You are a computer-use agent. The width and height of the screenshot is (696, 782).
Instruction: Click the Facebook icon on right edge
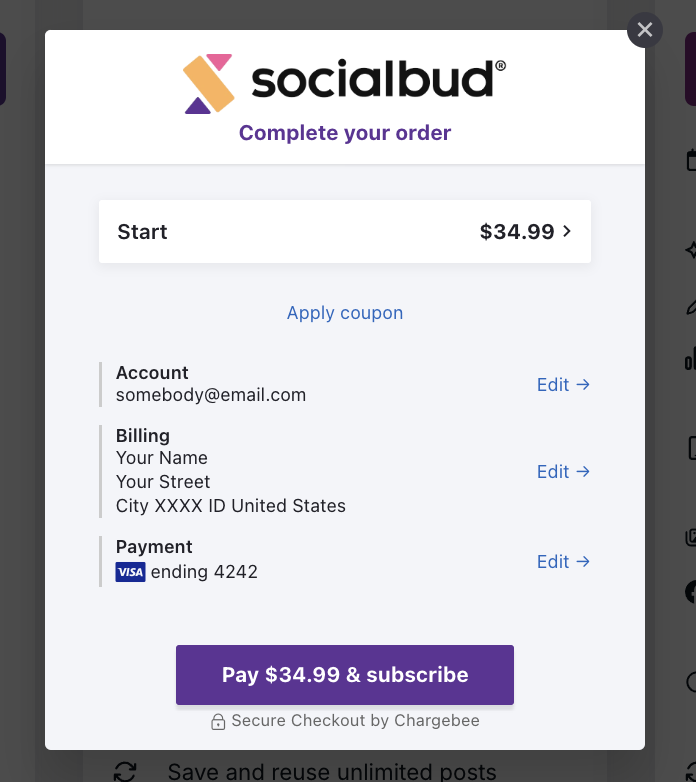[691, 592]
